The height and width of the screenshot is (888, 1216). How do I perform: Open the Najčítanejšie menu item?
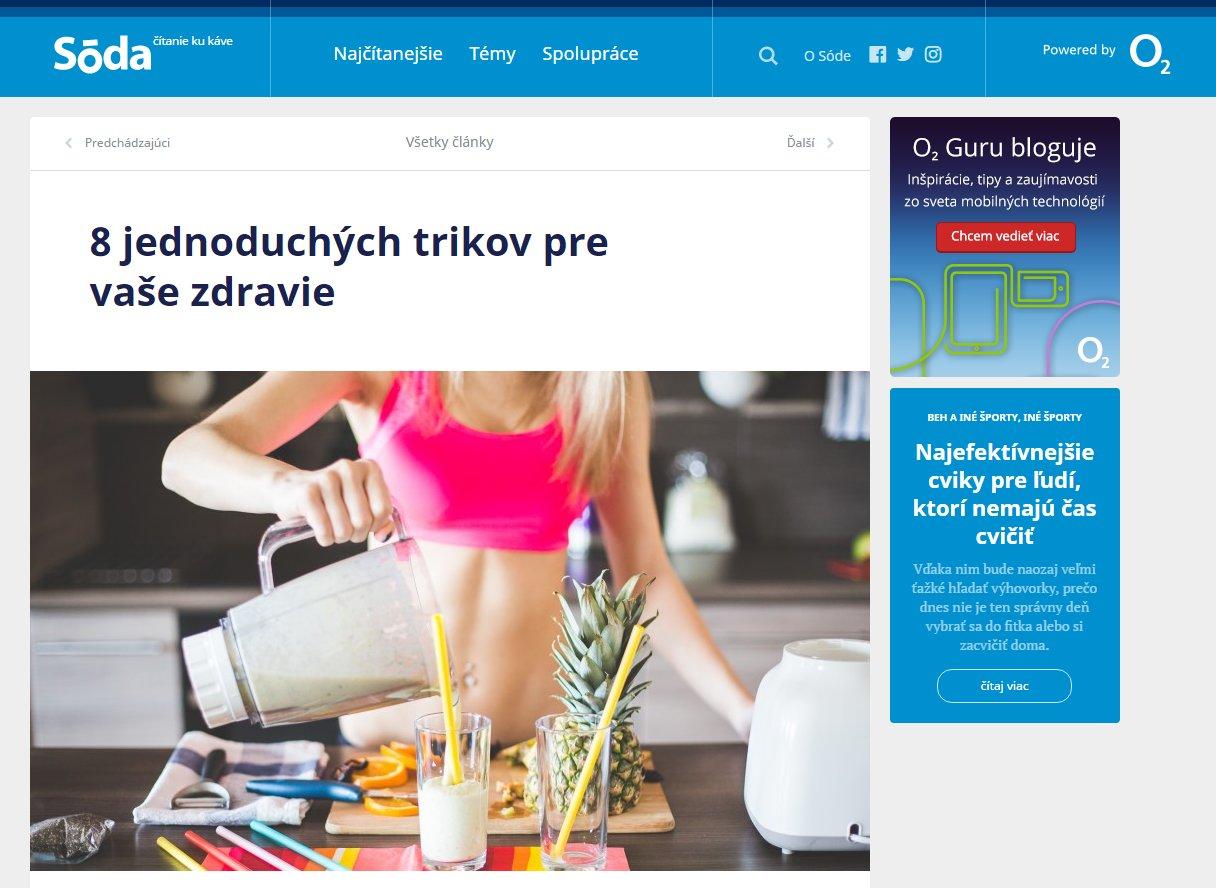tap(388, 54)
